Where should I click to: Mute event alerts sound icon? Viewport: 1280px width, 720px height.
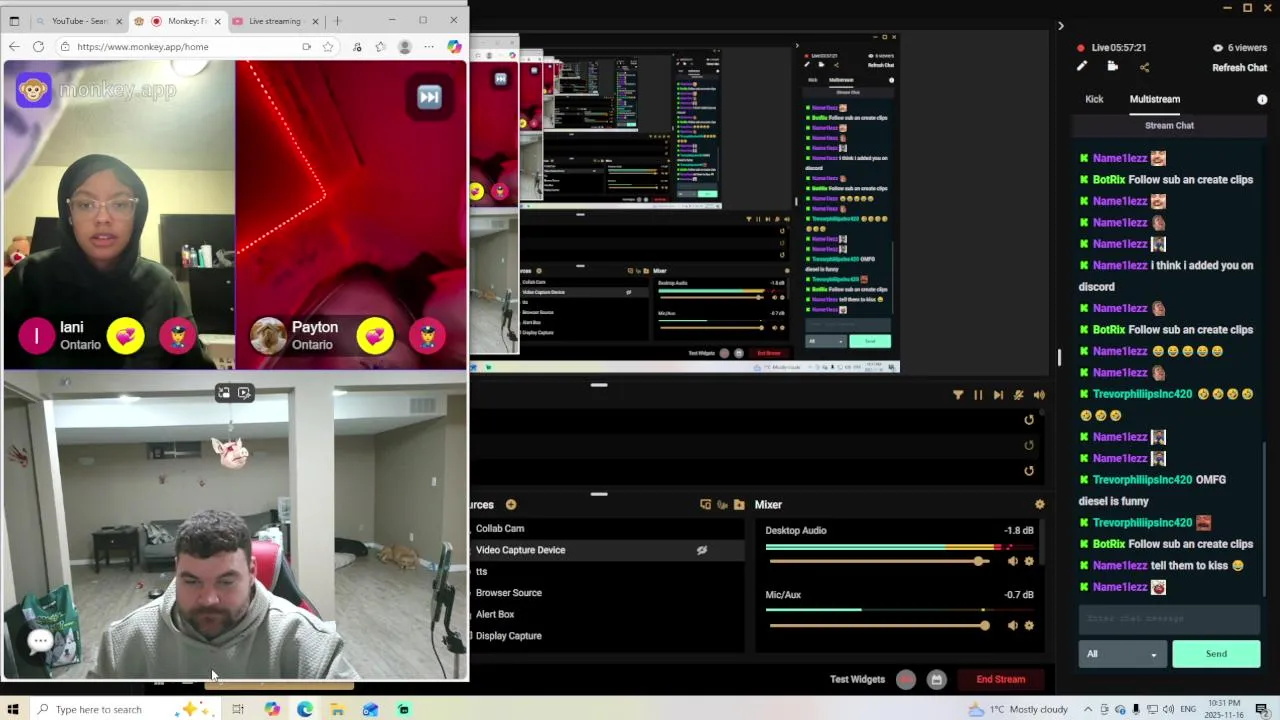[x=1039, y=395]
